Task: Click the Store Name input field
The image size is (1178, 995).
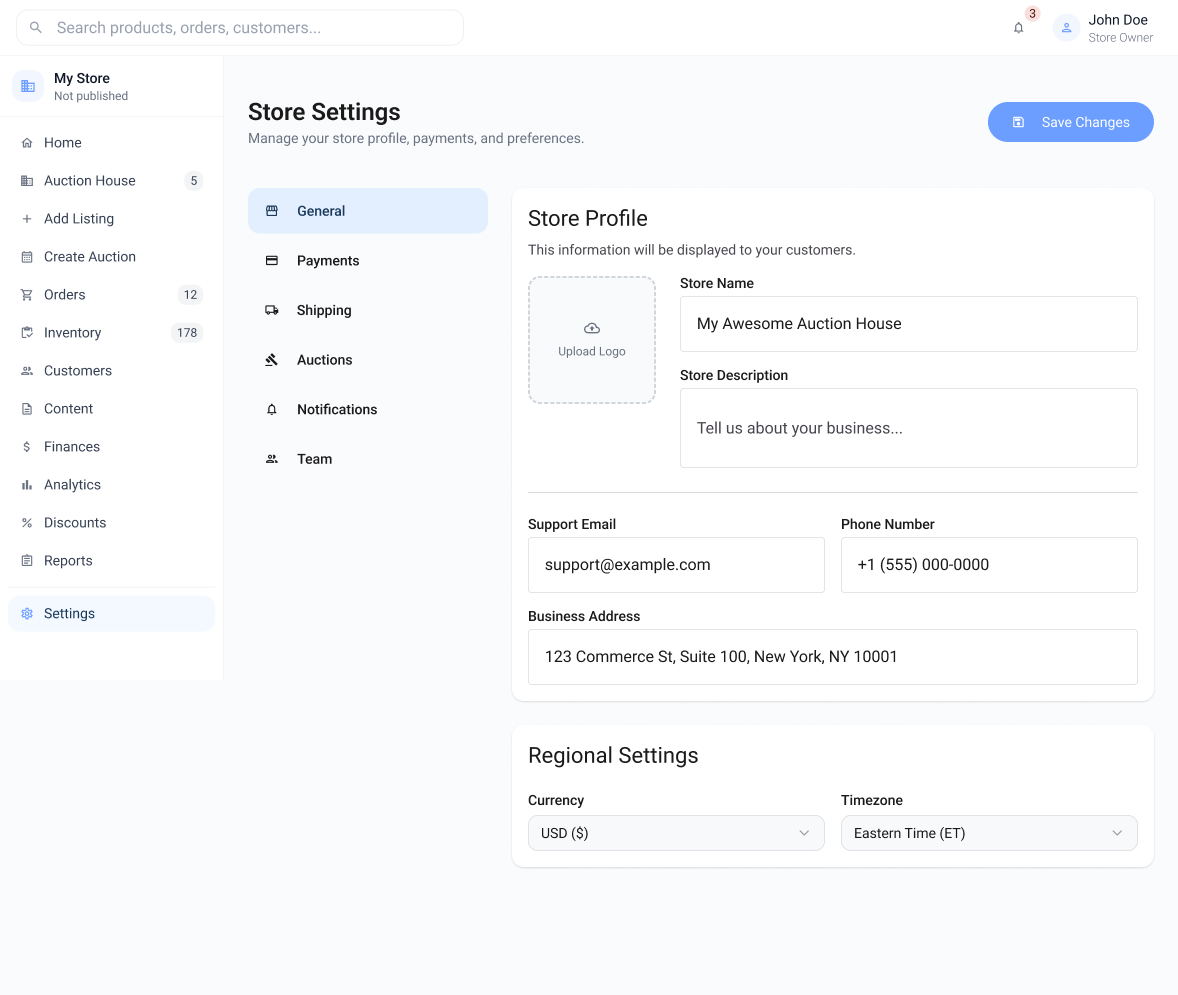Action: pyautogui.click(x=908, y=324)
